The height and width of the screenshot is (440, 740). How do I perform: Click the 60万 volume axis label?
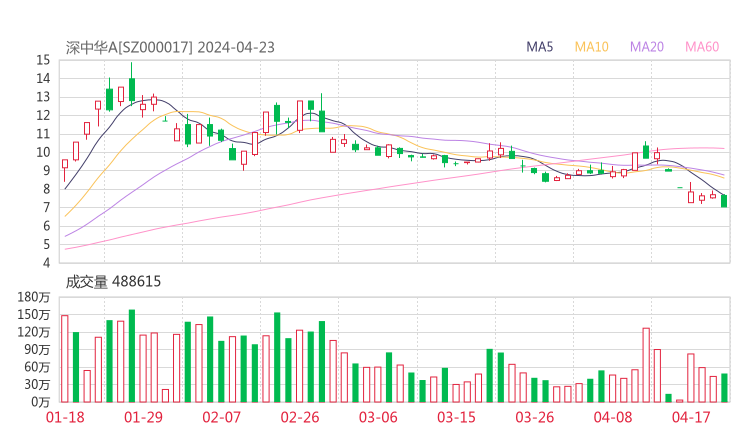(37, 367)
